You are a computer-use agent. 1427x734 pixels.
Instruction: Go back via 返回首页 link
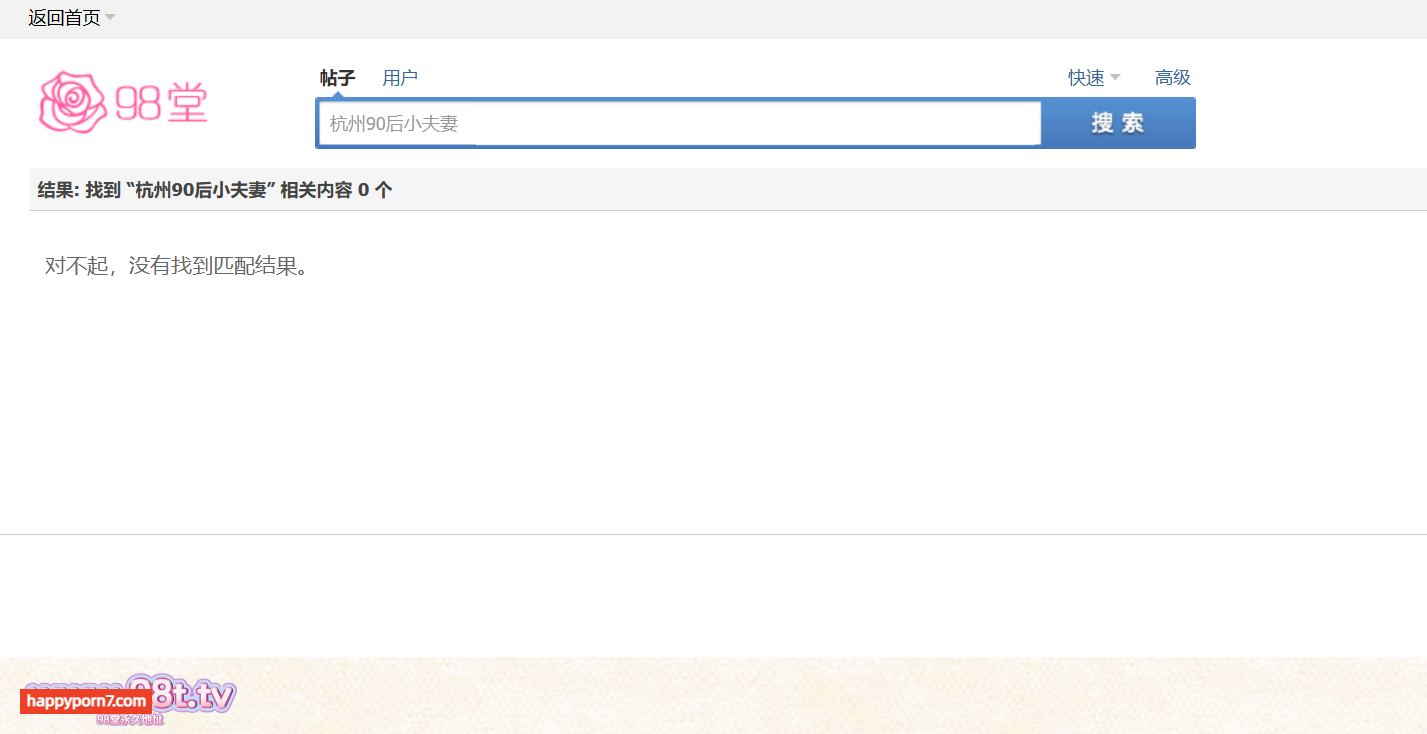point(64,18)
